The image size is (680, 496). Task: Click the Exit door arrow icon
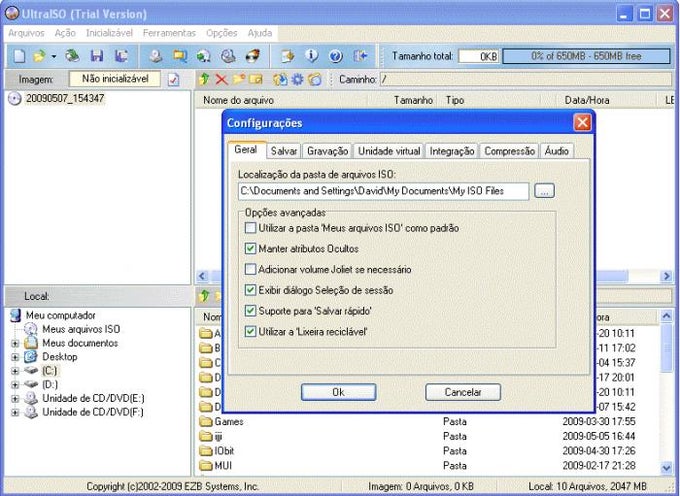[360, 56]
